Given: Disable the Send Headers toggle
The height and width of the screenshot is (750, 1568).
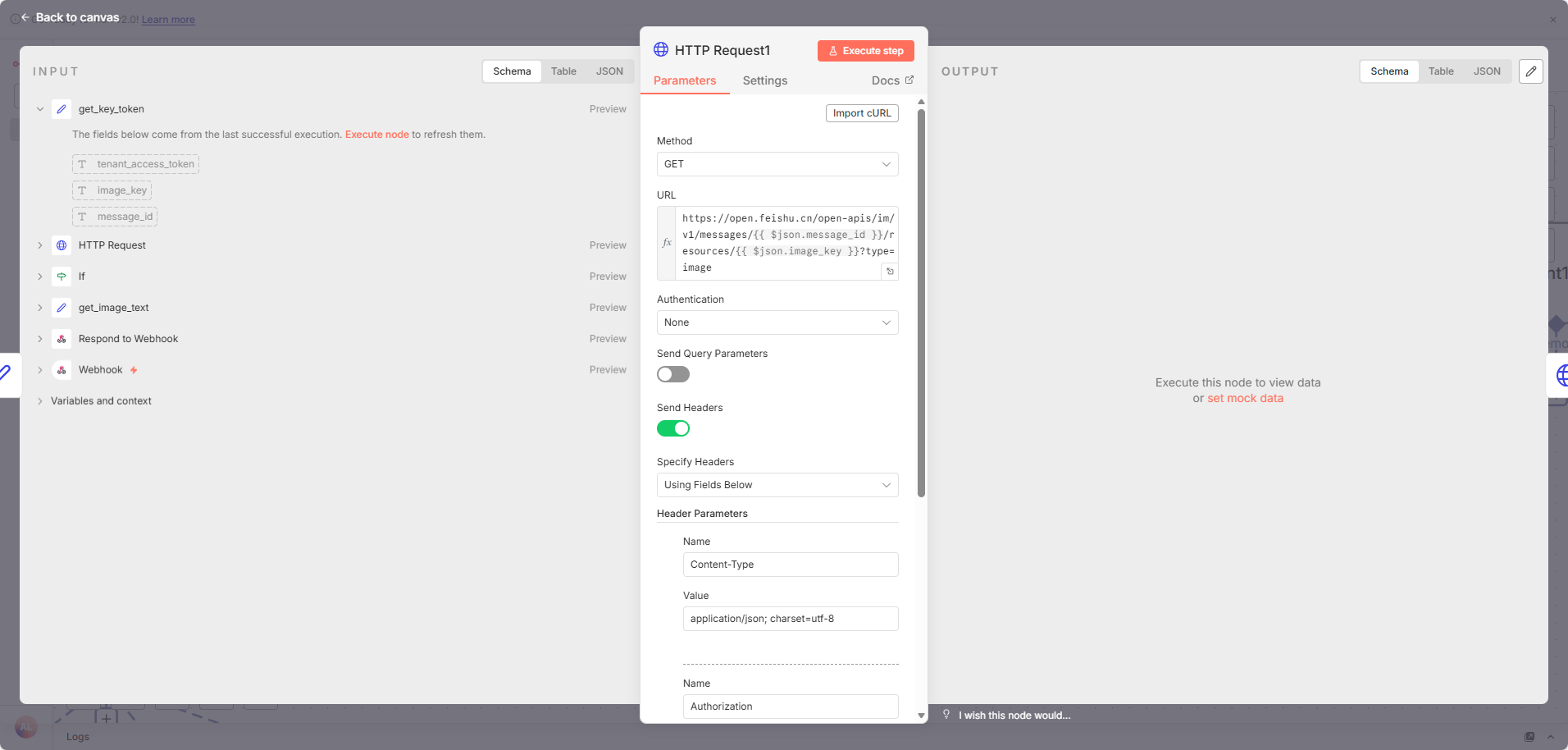Looking at the screenshot, I should click(x=672, y=428).
